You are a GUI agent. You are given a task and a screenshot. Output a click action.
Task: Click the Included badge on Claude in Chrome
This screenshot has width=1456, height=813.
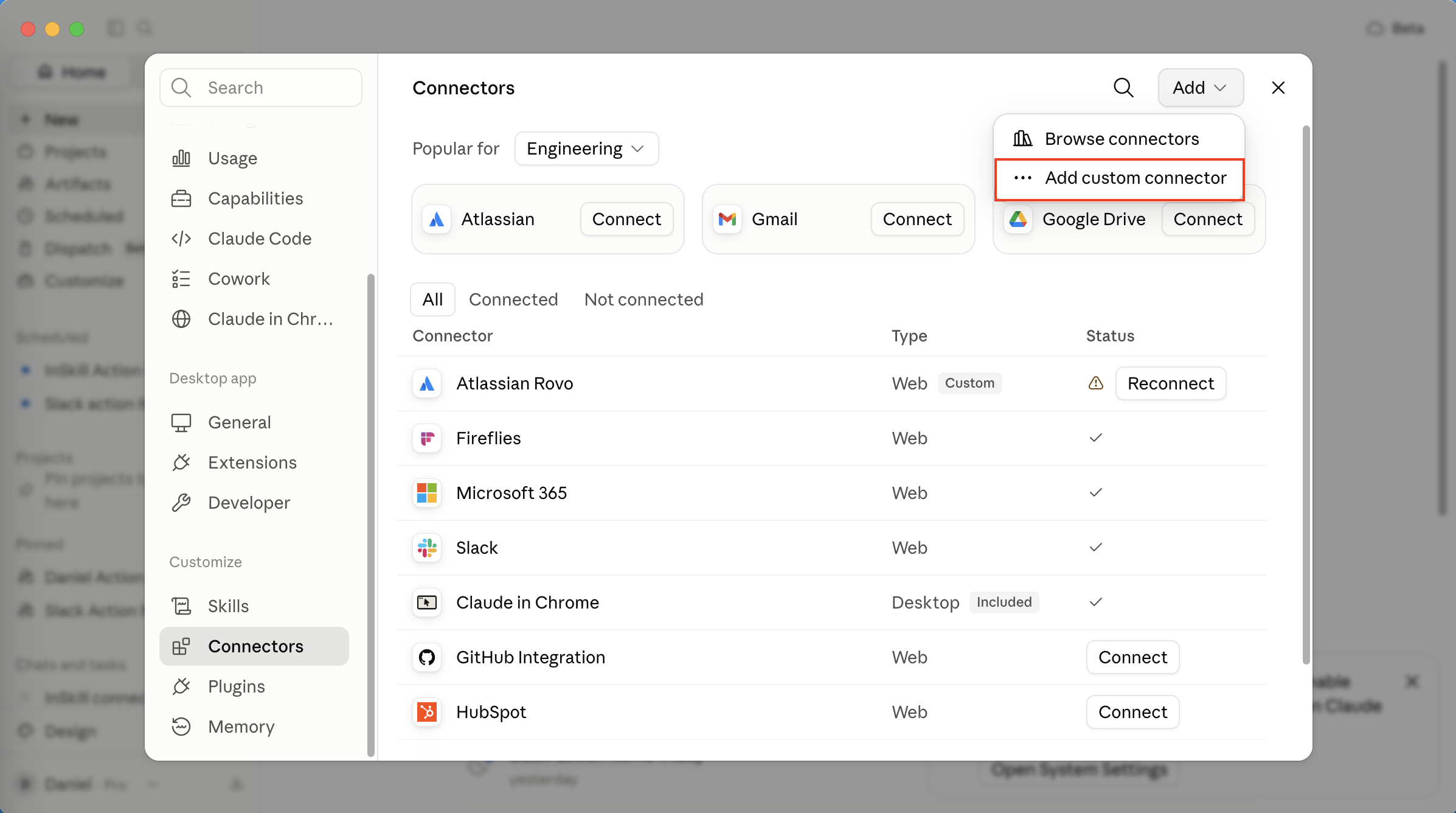[x=1004, y=602]
